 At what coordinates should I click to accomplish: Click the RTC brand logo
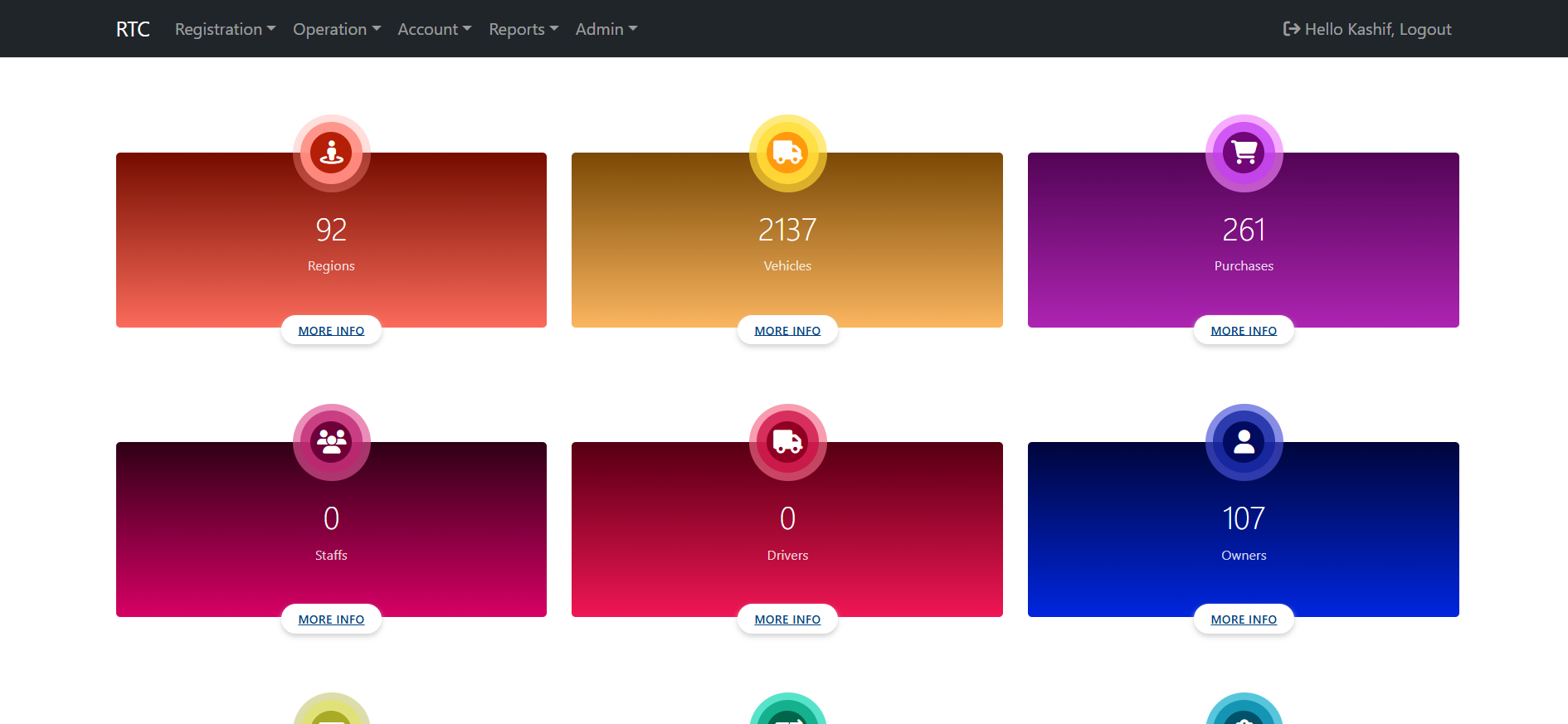133,29
